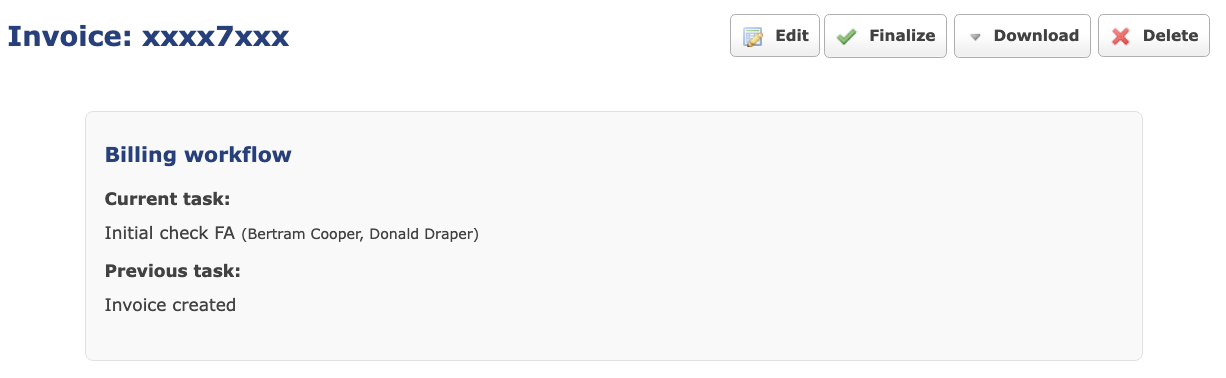Click the Billing workflow heading
The width and height of the screenshot is (1226, 378).
tap(198, 155)
